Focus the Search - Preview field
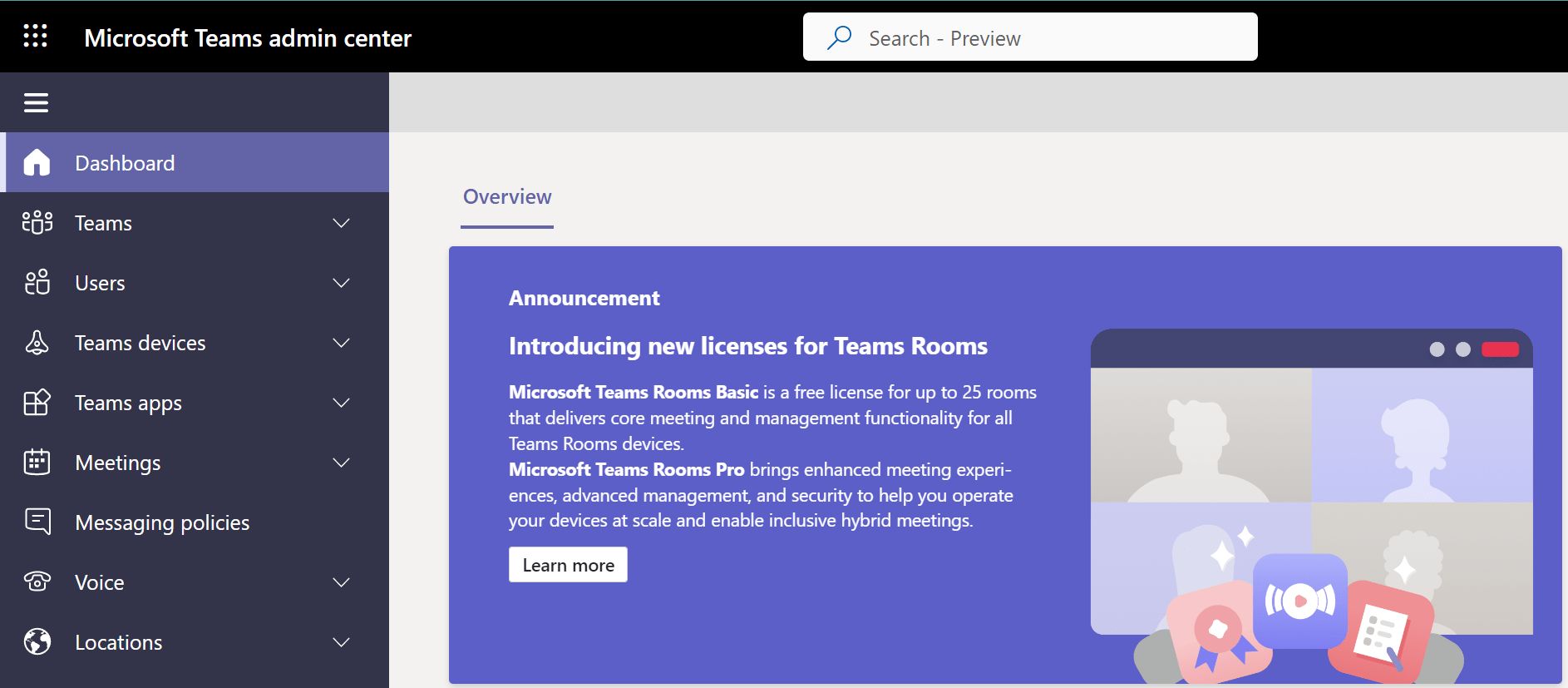Image resolution: width=1568 pixels, height=688 pixels. 1030,37
